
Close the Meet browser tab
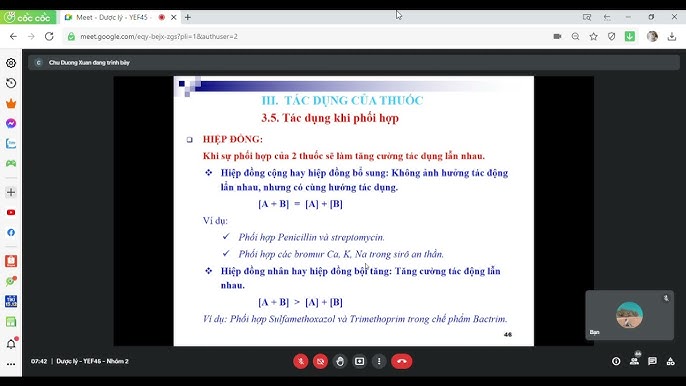tap(174, 17)
